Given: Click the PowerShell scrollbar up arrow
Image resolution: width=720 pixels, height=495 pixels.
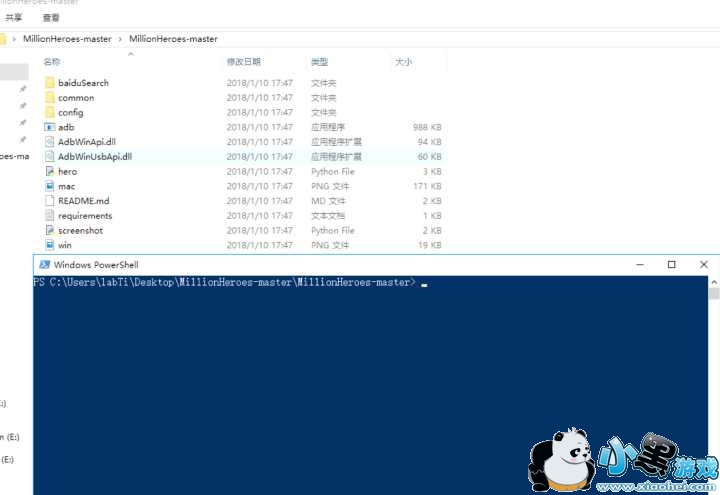Looking at the screenshot, I should coord(714,281).
